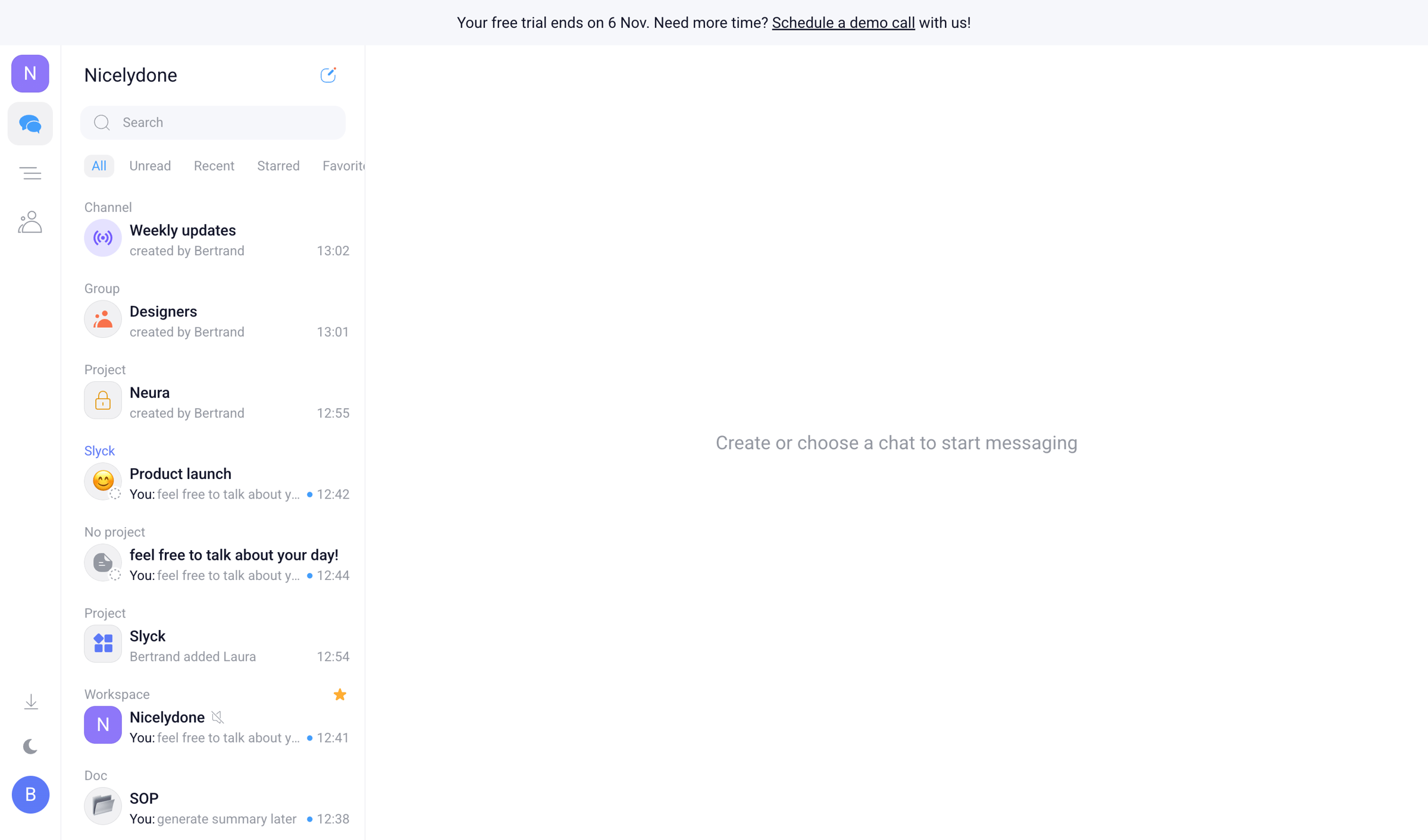This screenshot has height=840, width=1428.
Task: Toggle mute icon next to Nicelydone chat
Action: pos(218,717)
